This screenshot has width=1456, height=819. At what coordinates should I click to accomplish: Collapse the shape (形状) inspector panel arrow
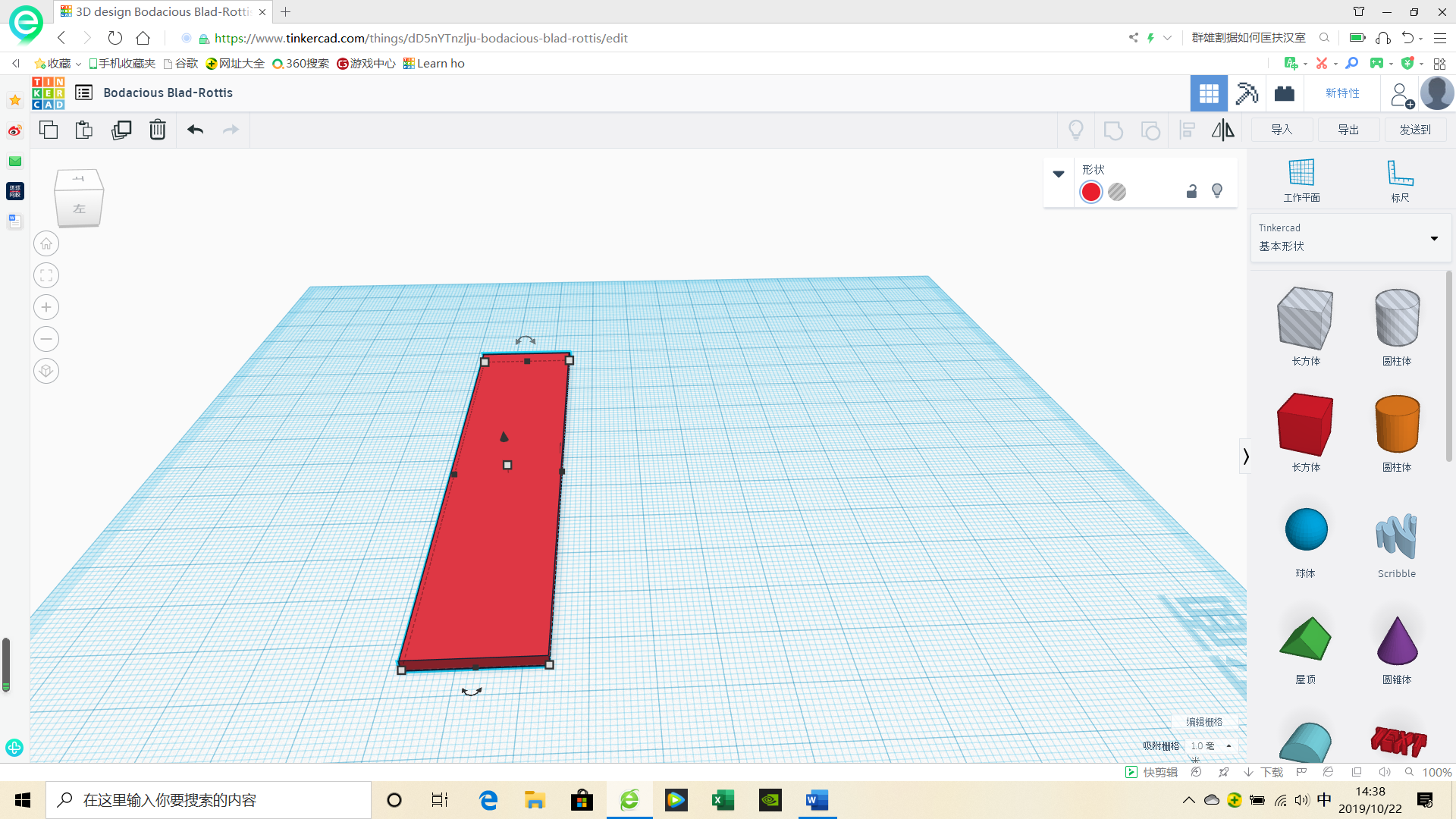tap(1059, 174)
